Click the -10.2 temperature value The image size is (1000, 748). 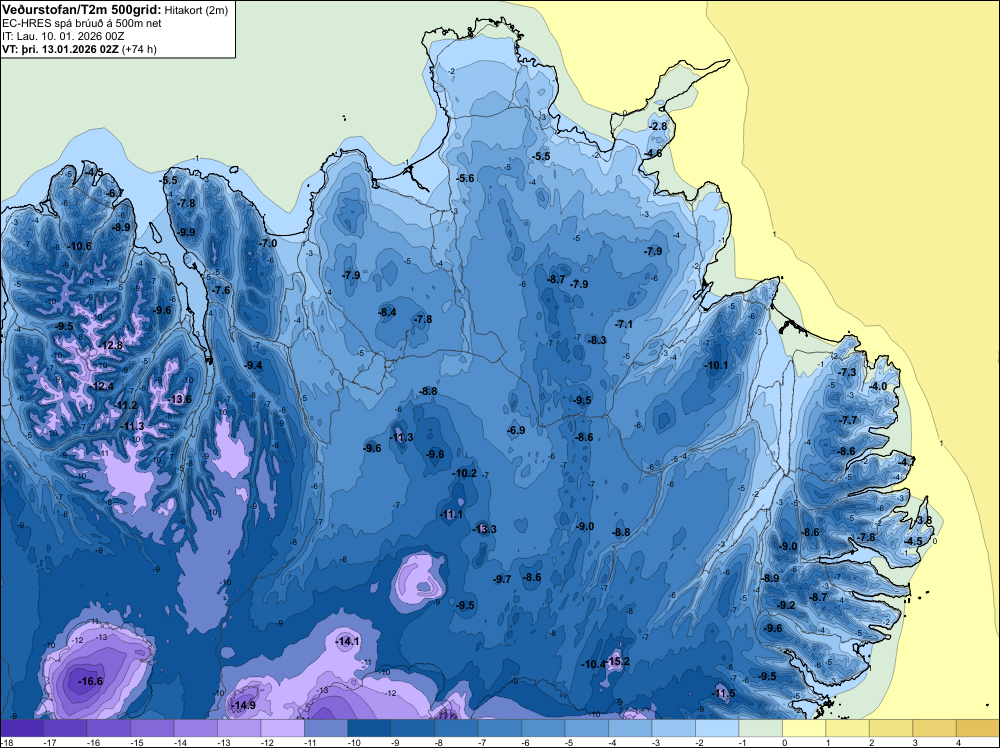[x=464, y=473]
